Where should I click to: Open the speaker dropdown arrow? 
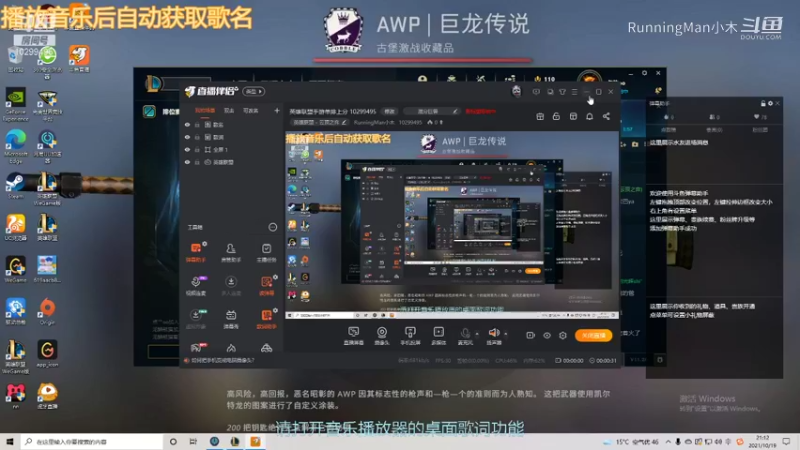tap(506, 334)
